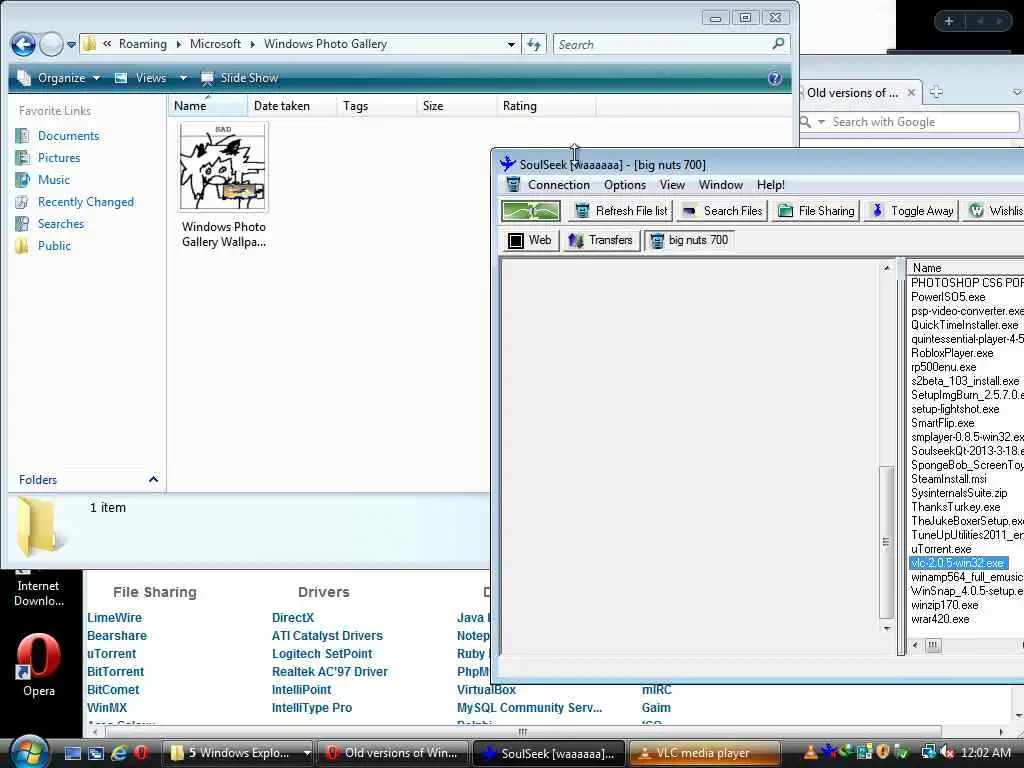Start the Slide Show
This screenshot has width=1024, height=768.
click(x=240, y=78)
